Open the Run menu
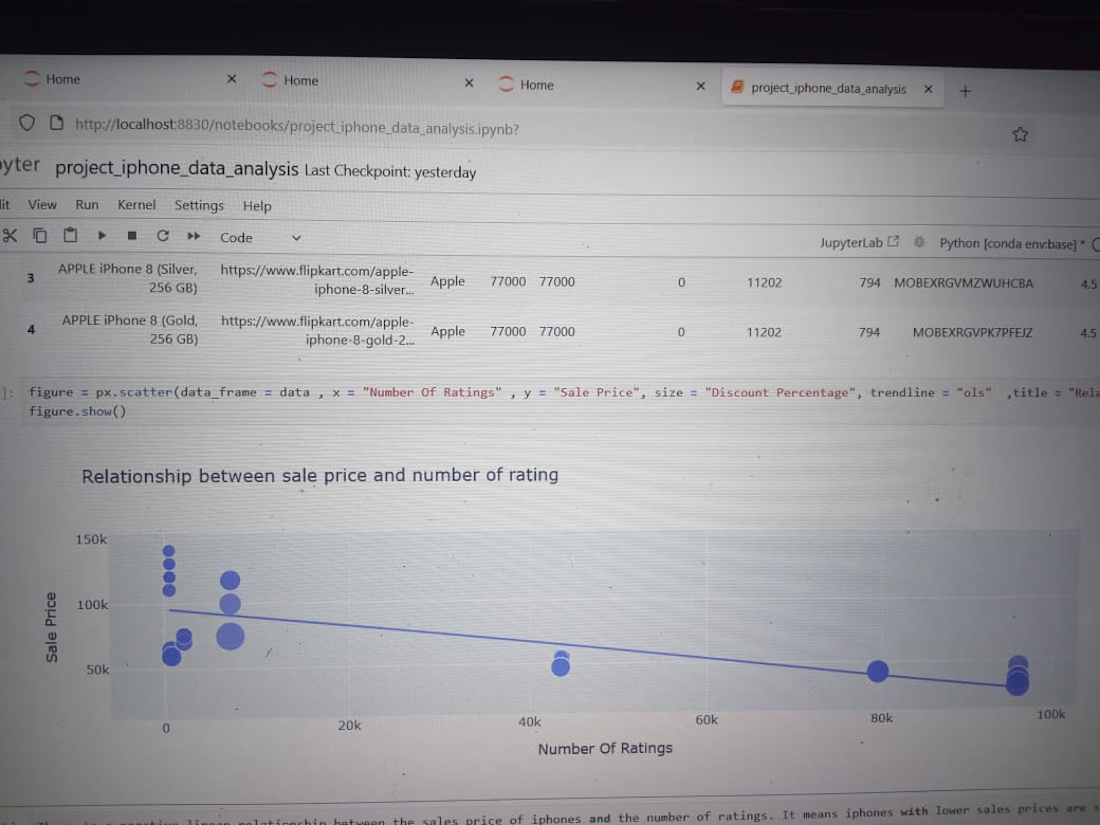 click(x=87, y=204)
